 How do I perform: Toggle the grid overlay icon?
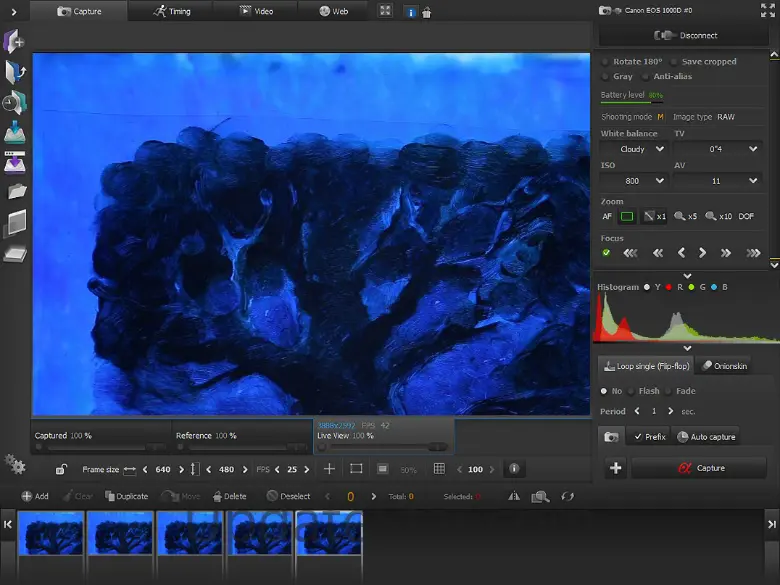(439, 469)
